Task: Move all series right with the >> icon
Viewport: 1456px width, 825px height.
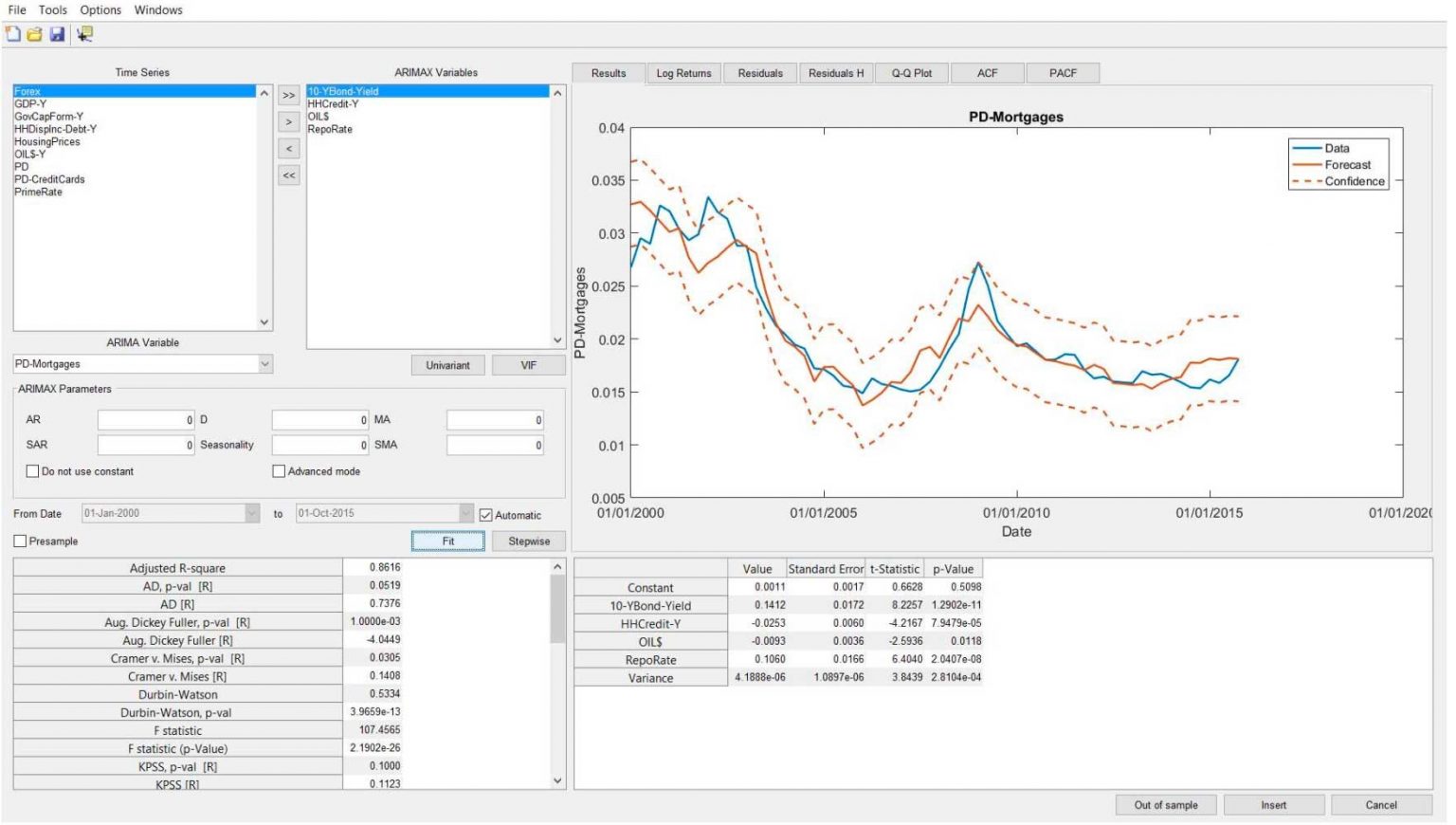Action: [x=288, y=95]
